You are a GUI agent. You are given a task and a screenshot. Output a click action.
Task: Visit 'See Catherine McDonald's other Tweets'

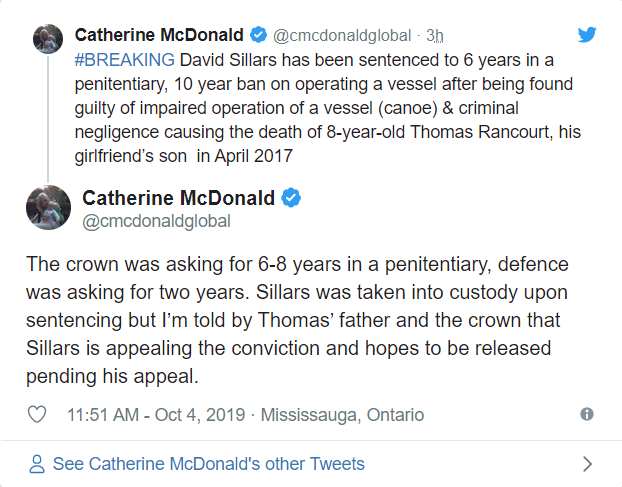point(208,464)
